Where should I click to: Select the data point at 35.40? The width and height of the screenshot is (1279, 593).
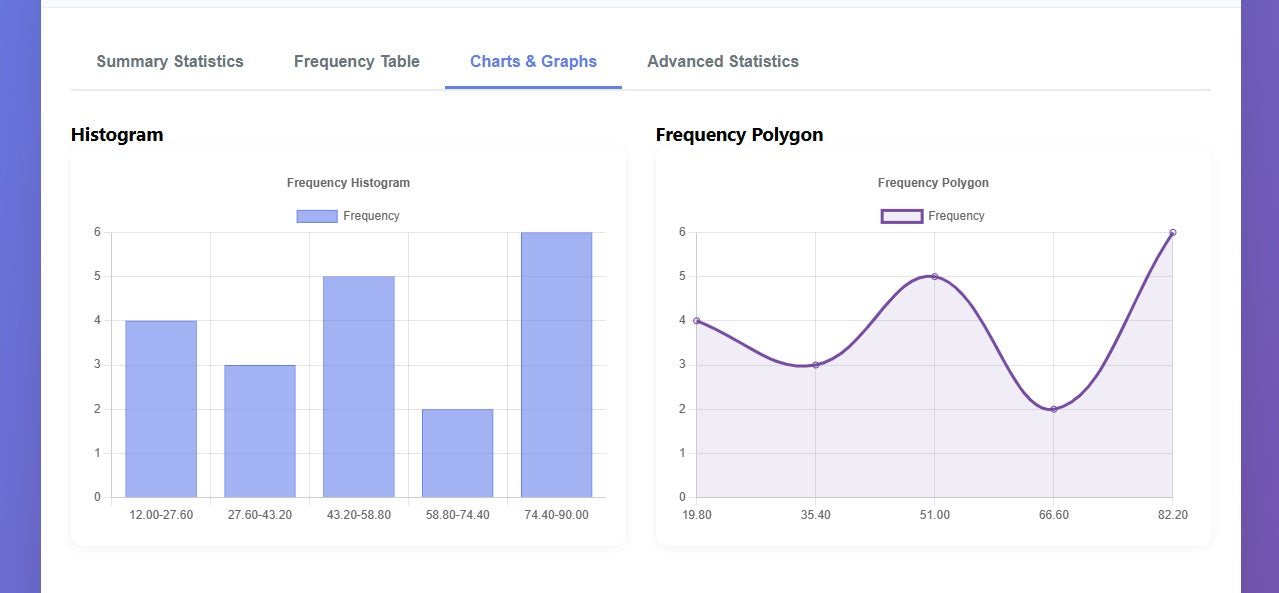pos(815,364)
